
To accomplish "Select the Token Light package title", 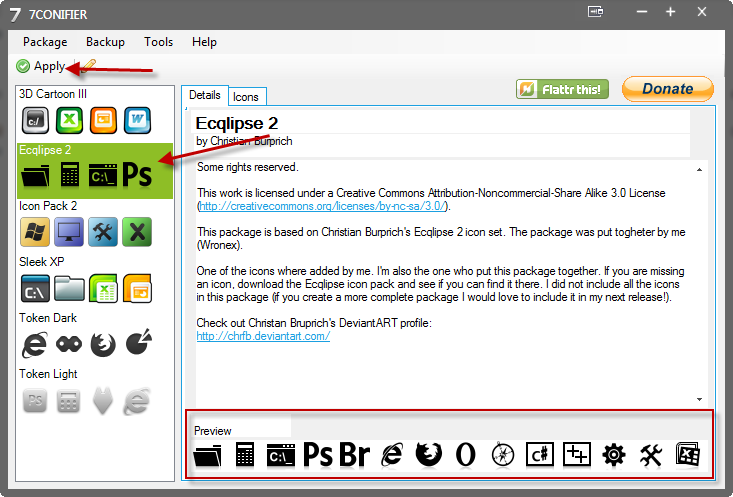I will (x=48, y=374).
